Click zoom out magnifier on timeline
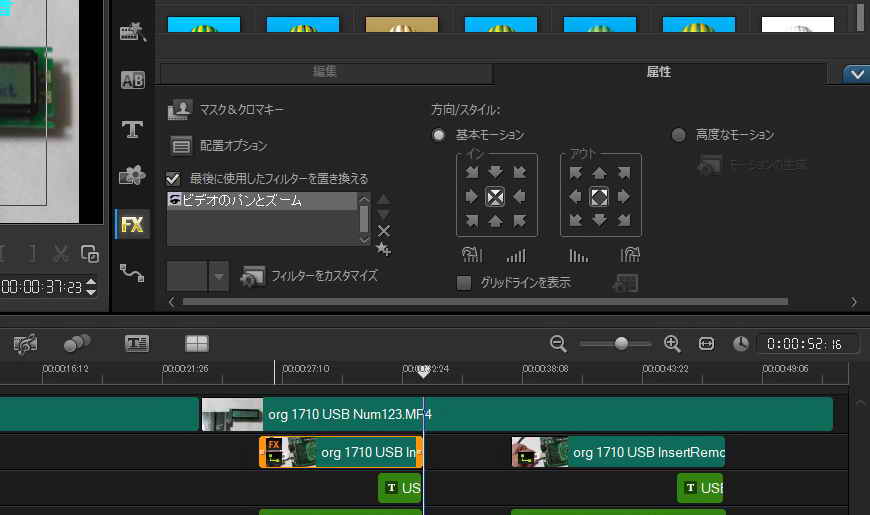The width and height of the screenshot is (870, 515). click(558, 343)
